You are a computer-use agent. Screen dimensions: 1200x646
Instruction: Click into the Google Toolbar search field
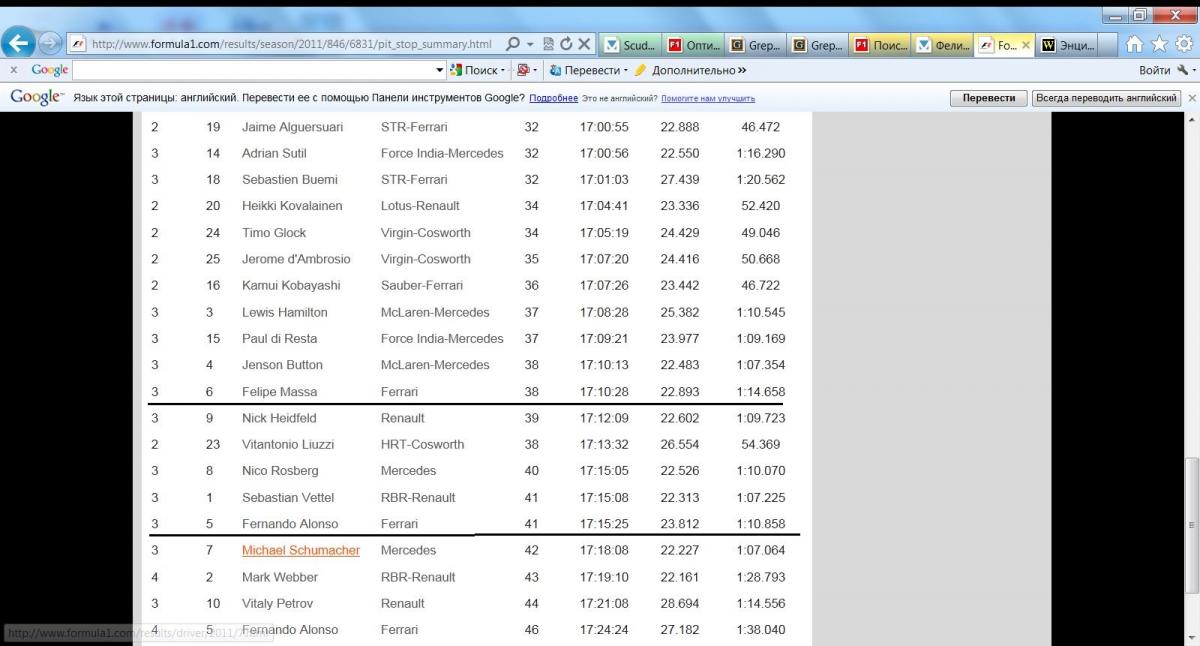(x=253, y=70)
